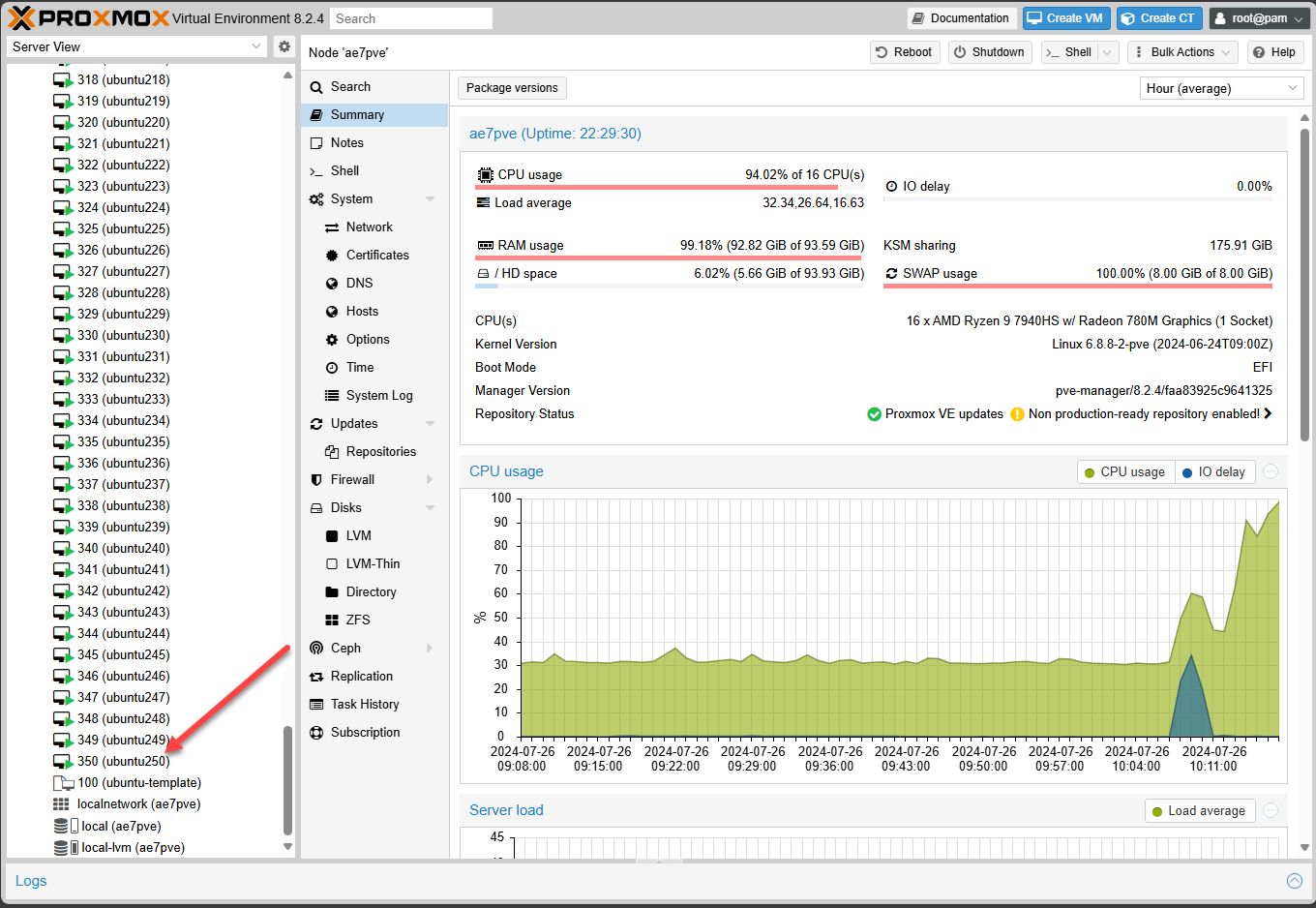
Task: Click the Reboot button
Action: (x=904, y=52)
